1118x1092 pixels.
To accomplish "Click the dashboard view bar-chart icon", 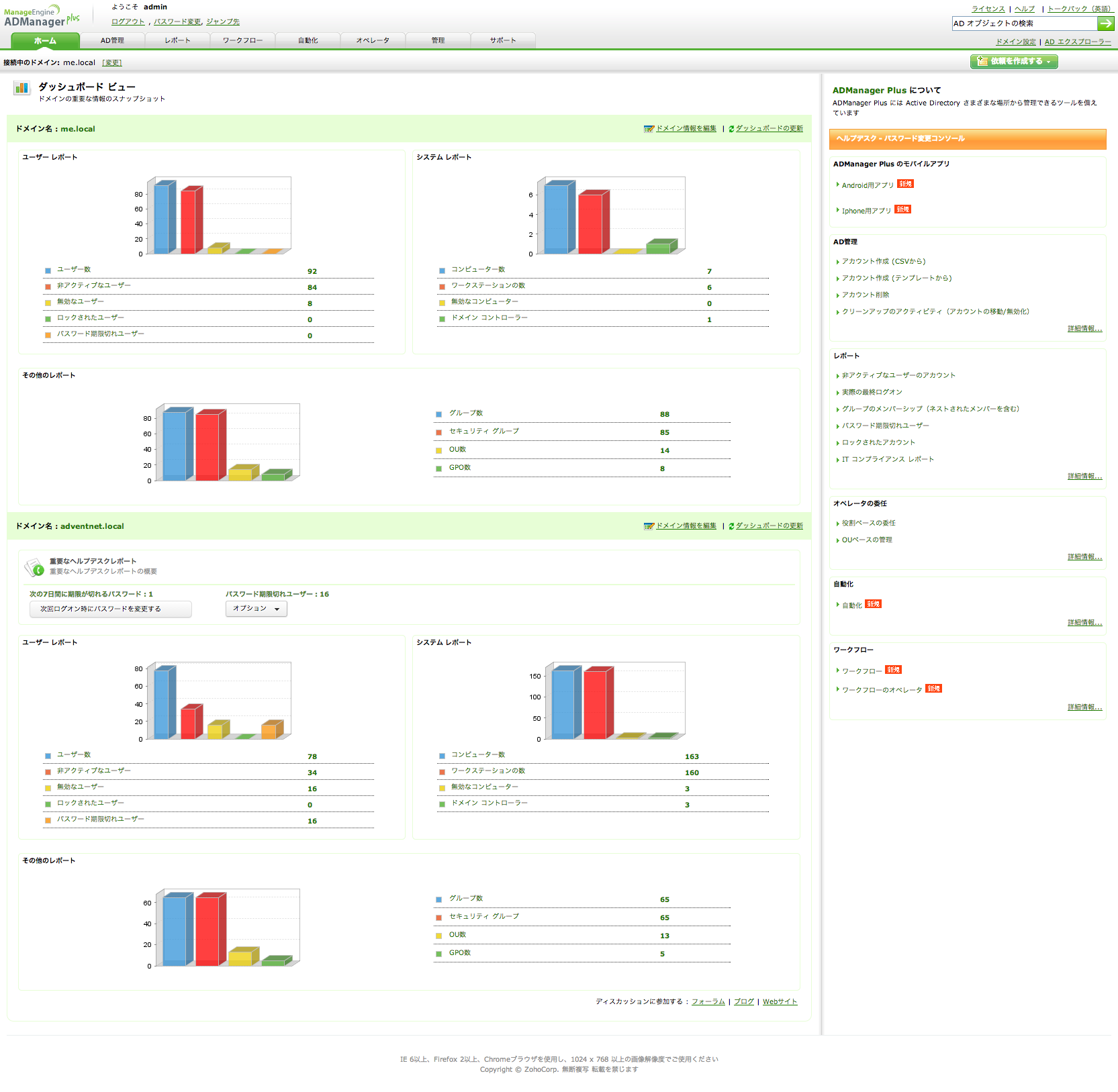I will (x=22, y=88).
